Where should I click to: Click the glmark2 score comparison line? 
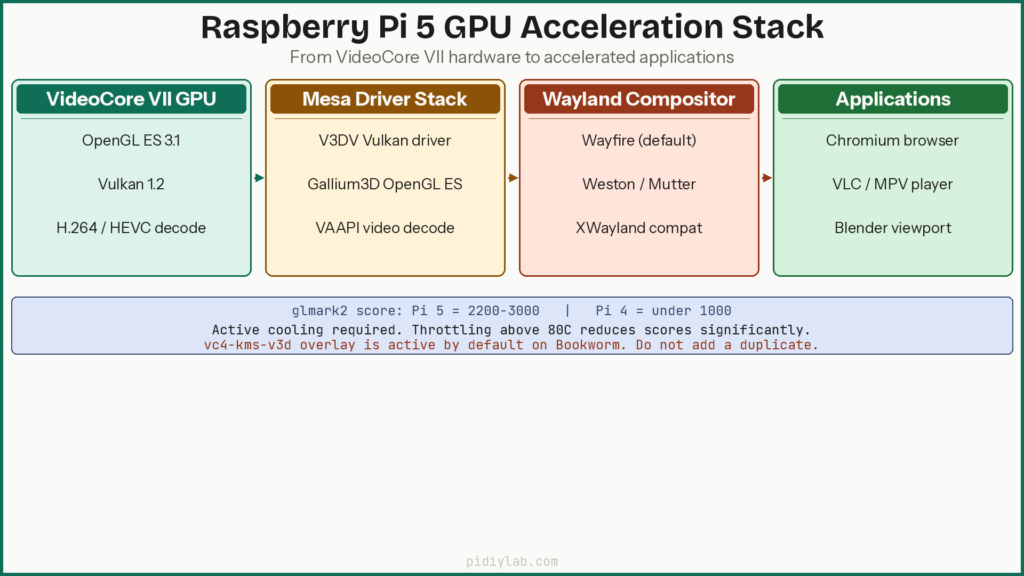(x=512, y=310)
